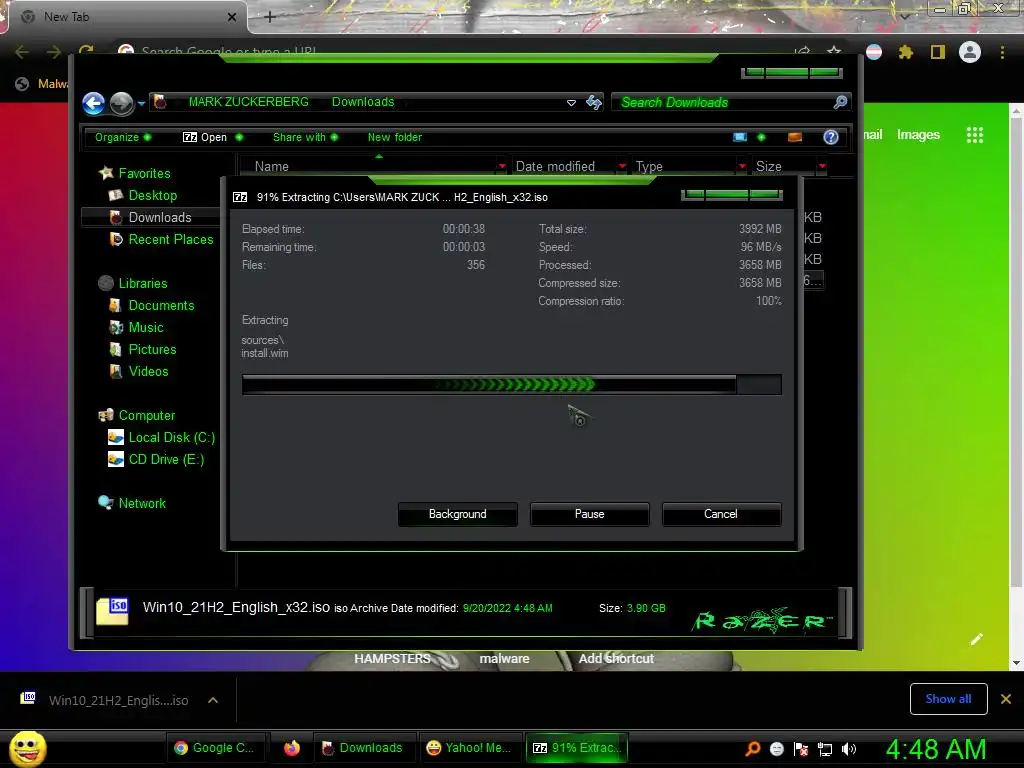The height and width of the screenshot is (768, 1024).
Task: Click the 7z icon in extraction dialog title
Action: point(240,197)
